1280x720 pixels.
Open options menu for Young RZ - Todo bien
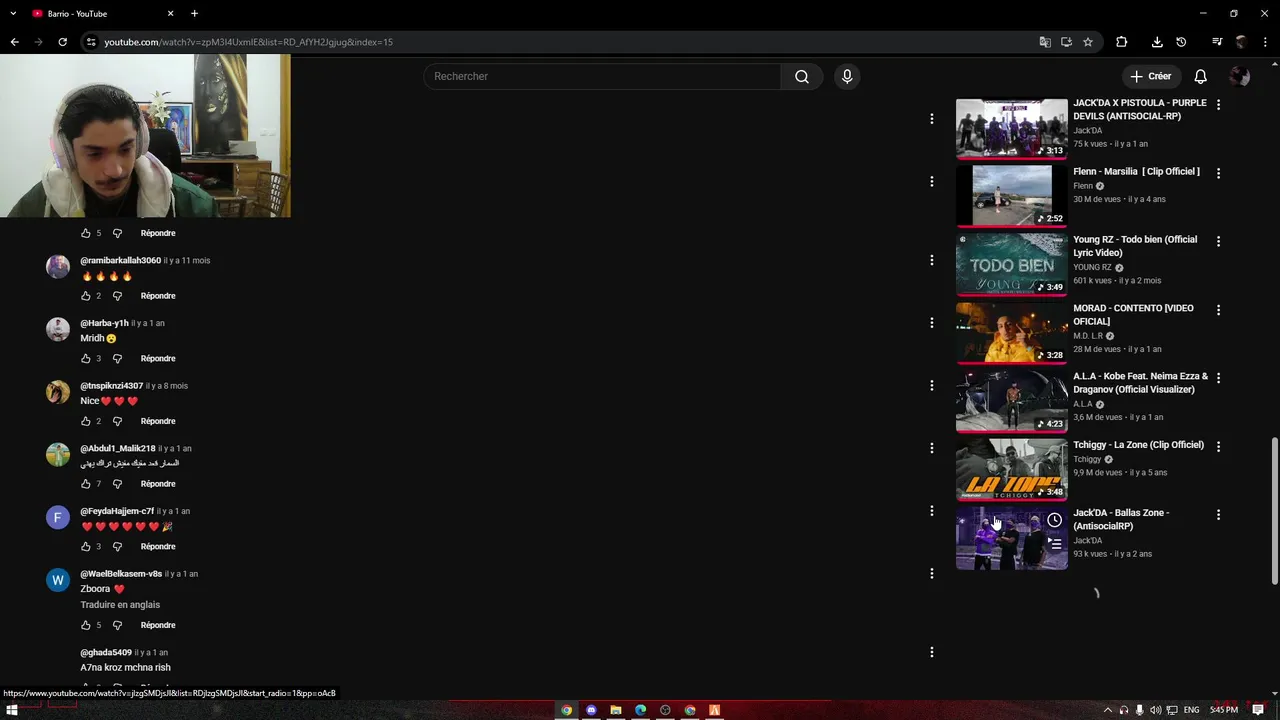(x=1218, y=241)
